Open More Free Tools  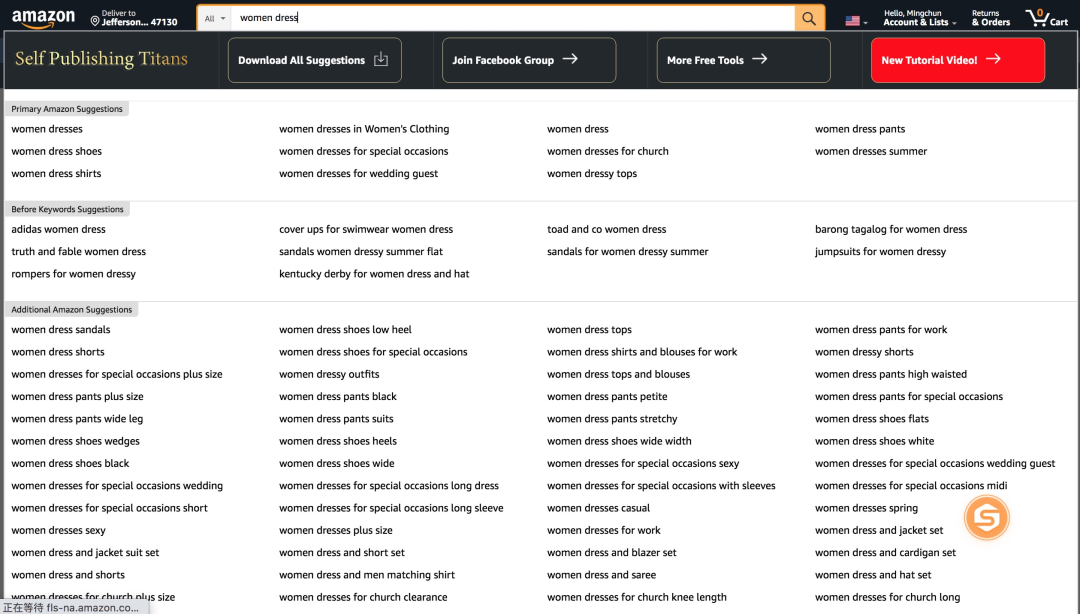pos(743,60)
